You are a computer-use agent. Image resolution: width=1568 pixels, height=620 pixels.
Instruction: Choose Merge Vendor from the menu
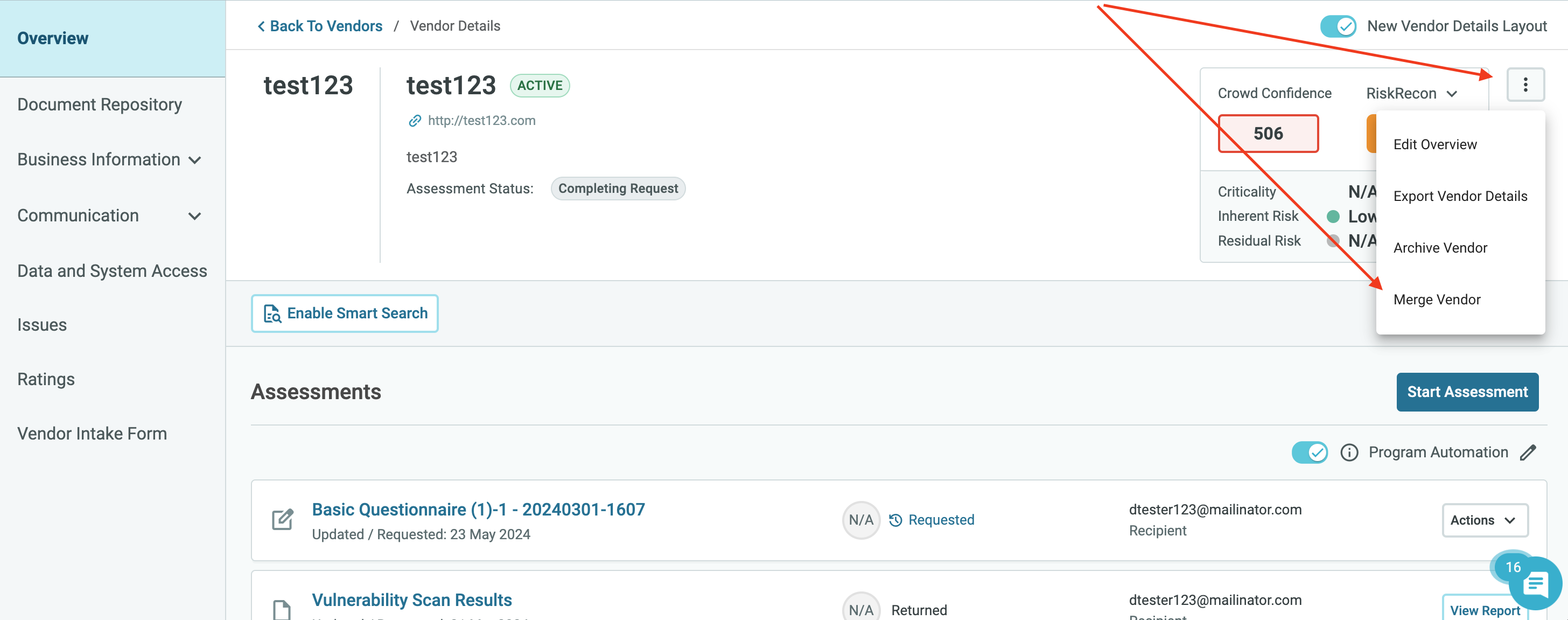pyautogui.click(x=1437, y=299)
